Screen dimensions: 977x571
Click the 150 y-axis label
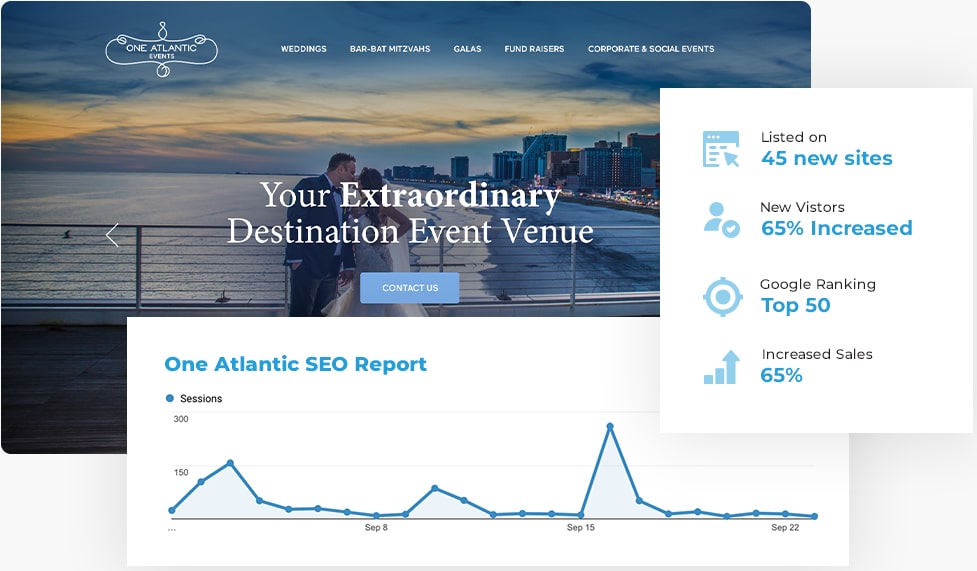click(x=181, y=473)
